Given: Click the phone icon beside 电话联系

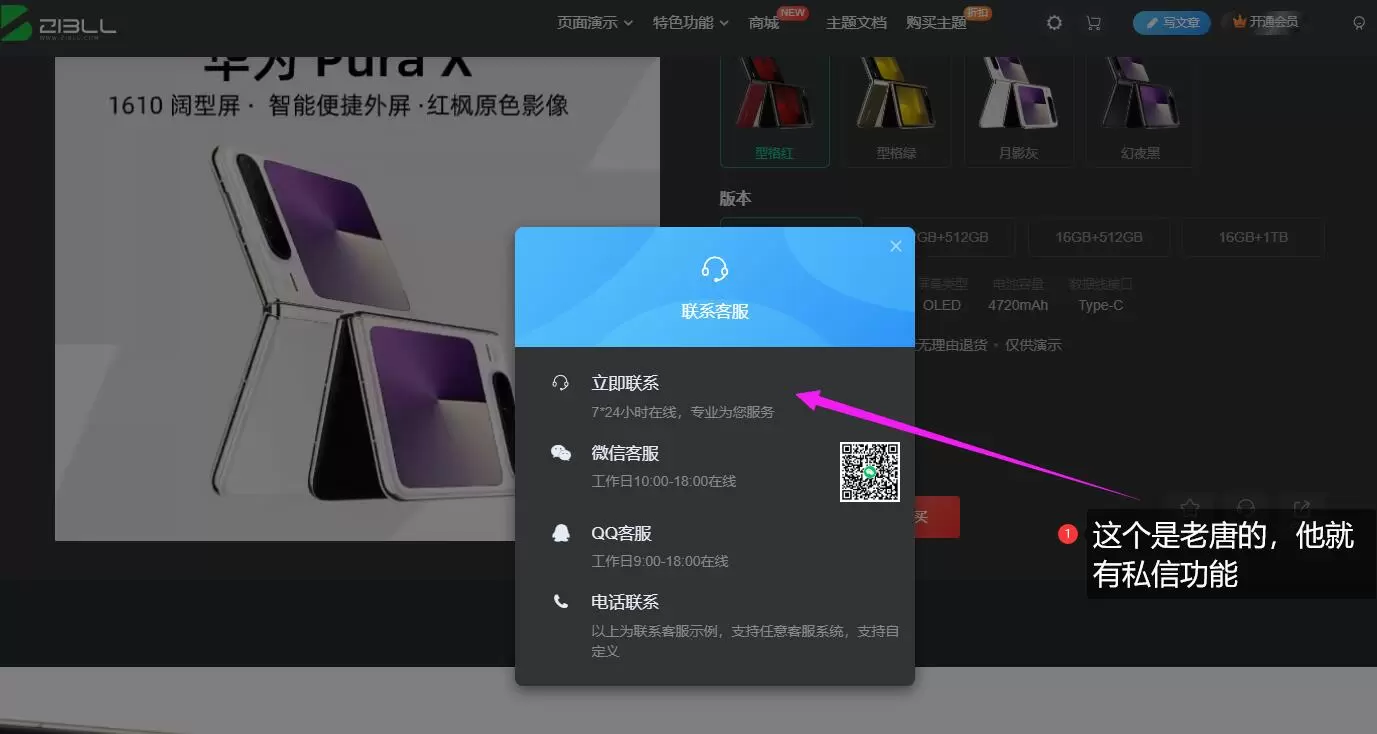Looking at the screenshot, I should [561, 602].
